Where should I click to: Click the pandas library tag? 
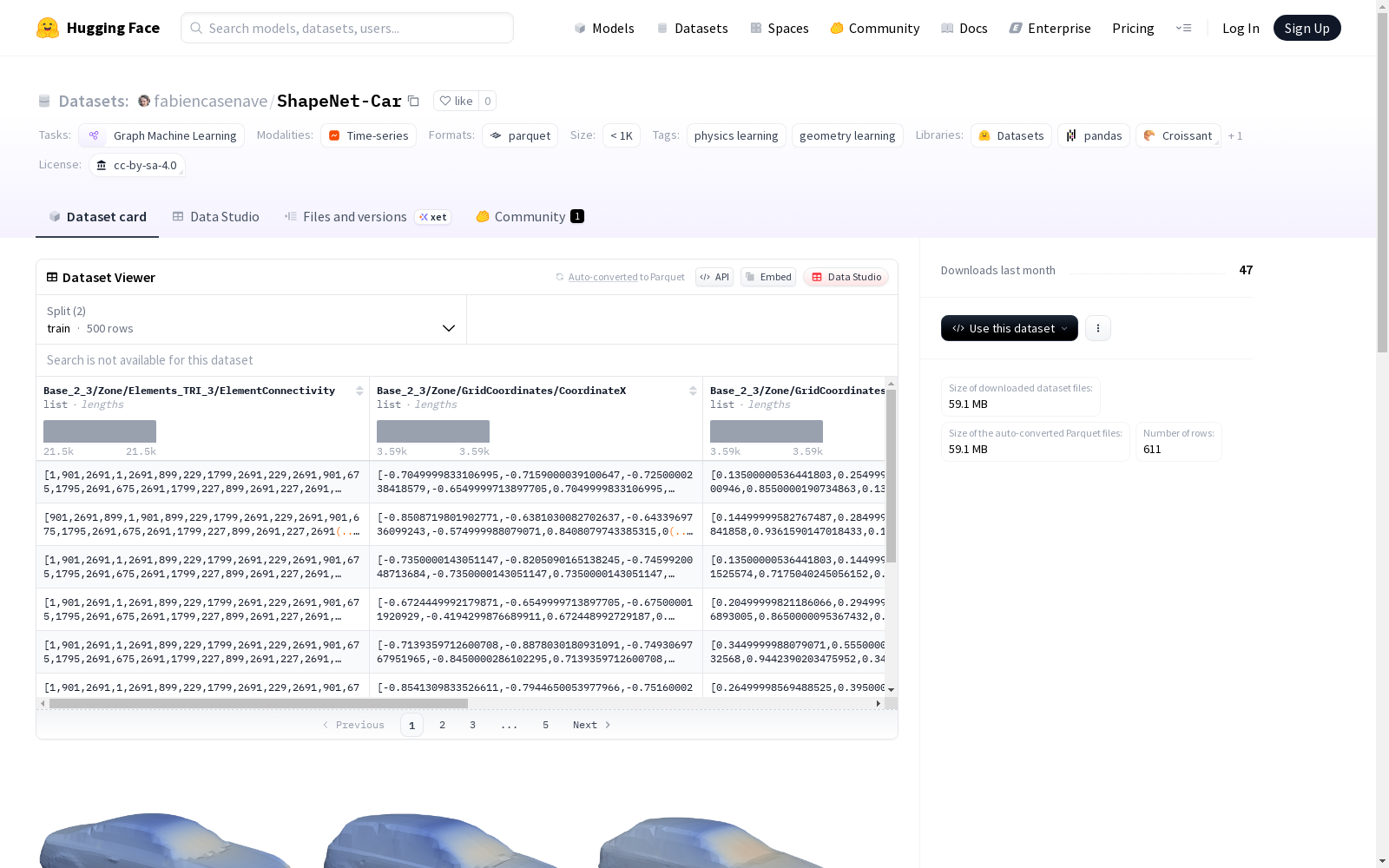(x=1094, y=135)
